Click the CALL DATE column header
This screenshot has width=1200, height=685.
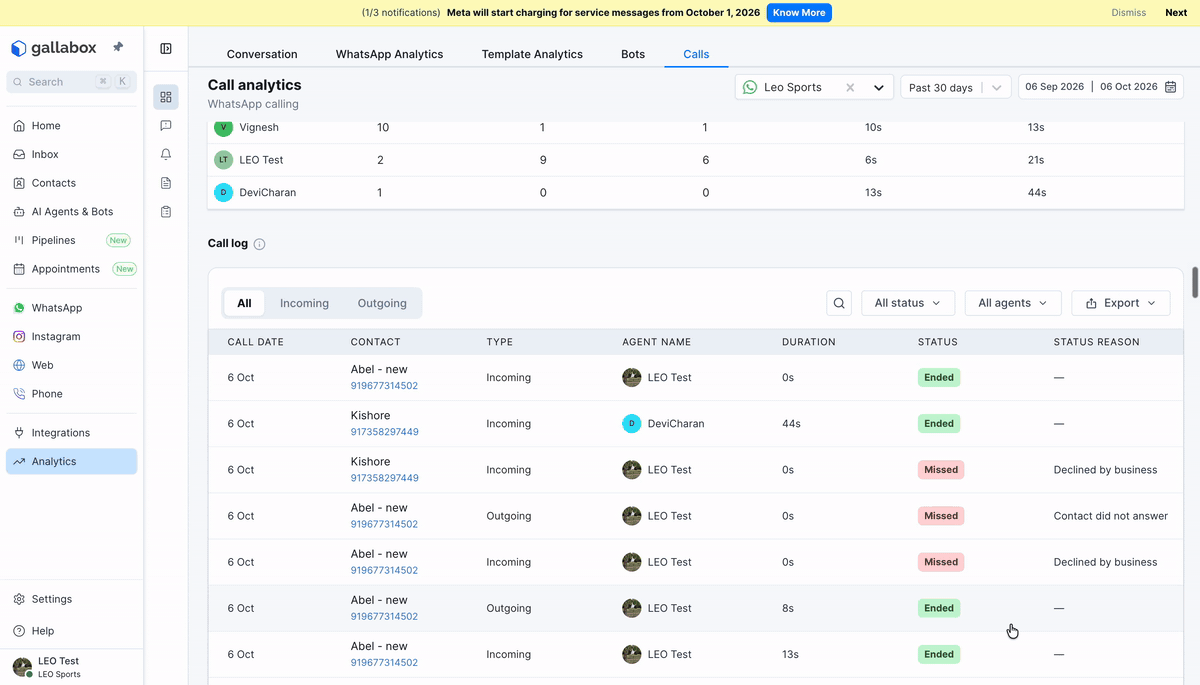(x=256, y=342)
